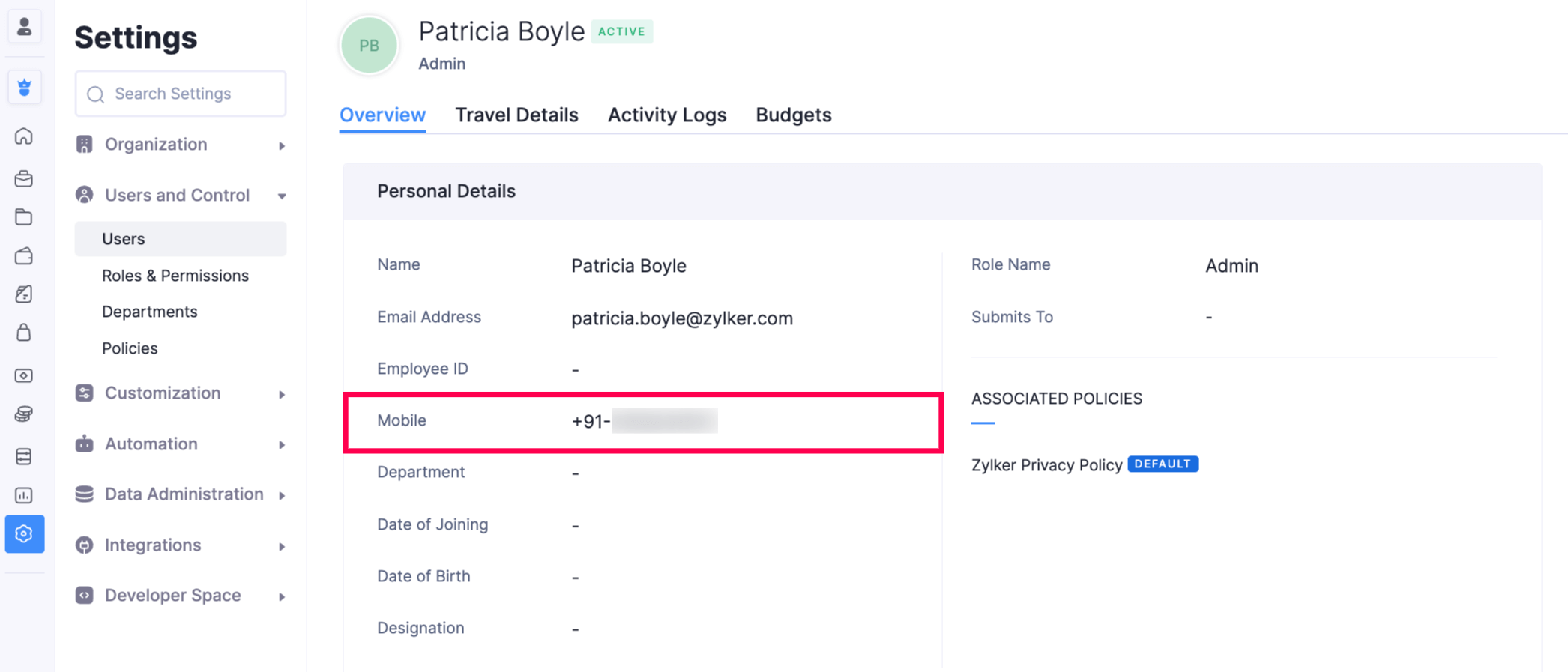
Task: Open the coins stack icon
Action: click(x=24, y=414)
